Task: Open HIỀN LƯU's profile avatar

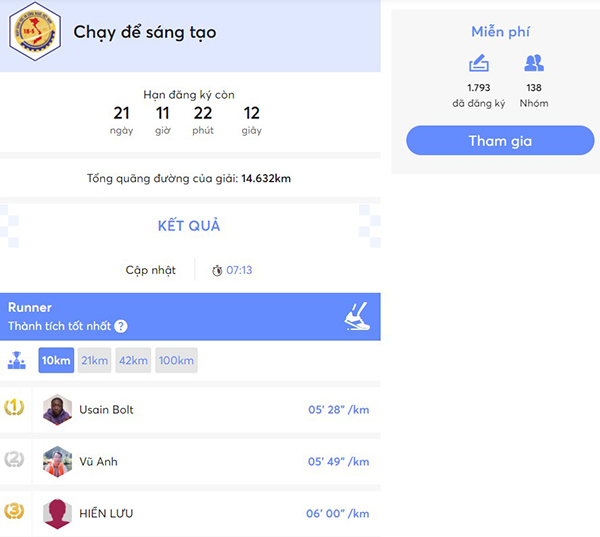Action: click(58, 513)
